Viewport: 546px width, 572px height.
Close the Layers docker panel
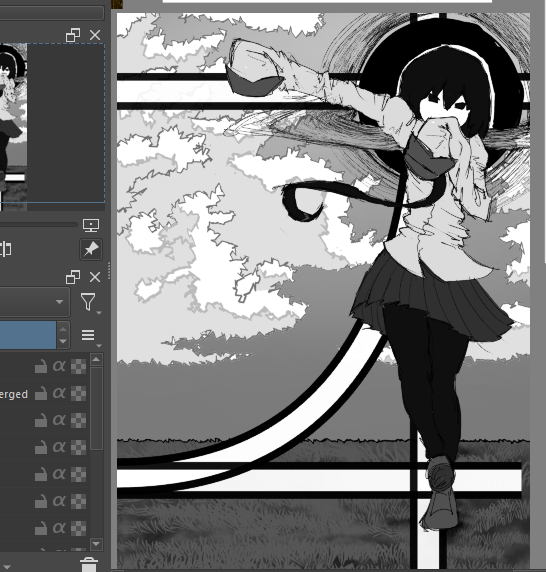pyautogui.click(x=95, y=277)
